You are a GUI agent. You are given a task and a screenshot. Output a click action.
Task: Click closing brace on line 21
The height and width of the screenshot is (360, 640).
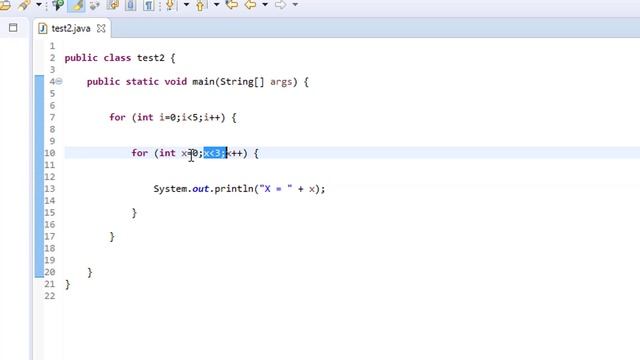click(x=67, y=284)
